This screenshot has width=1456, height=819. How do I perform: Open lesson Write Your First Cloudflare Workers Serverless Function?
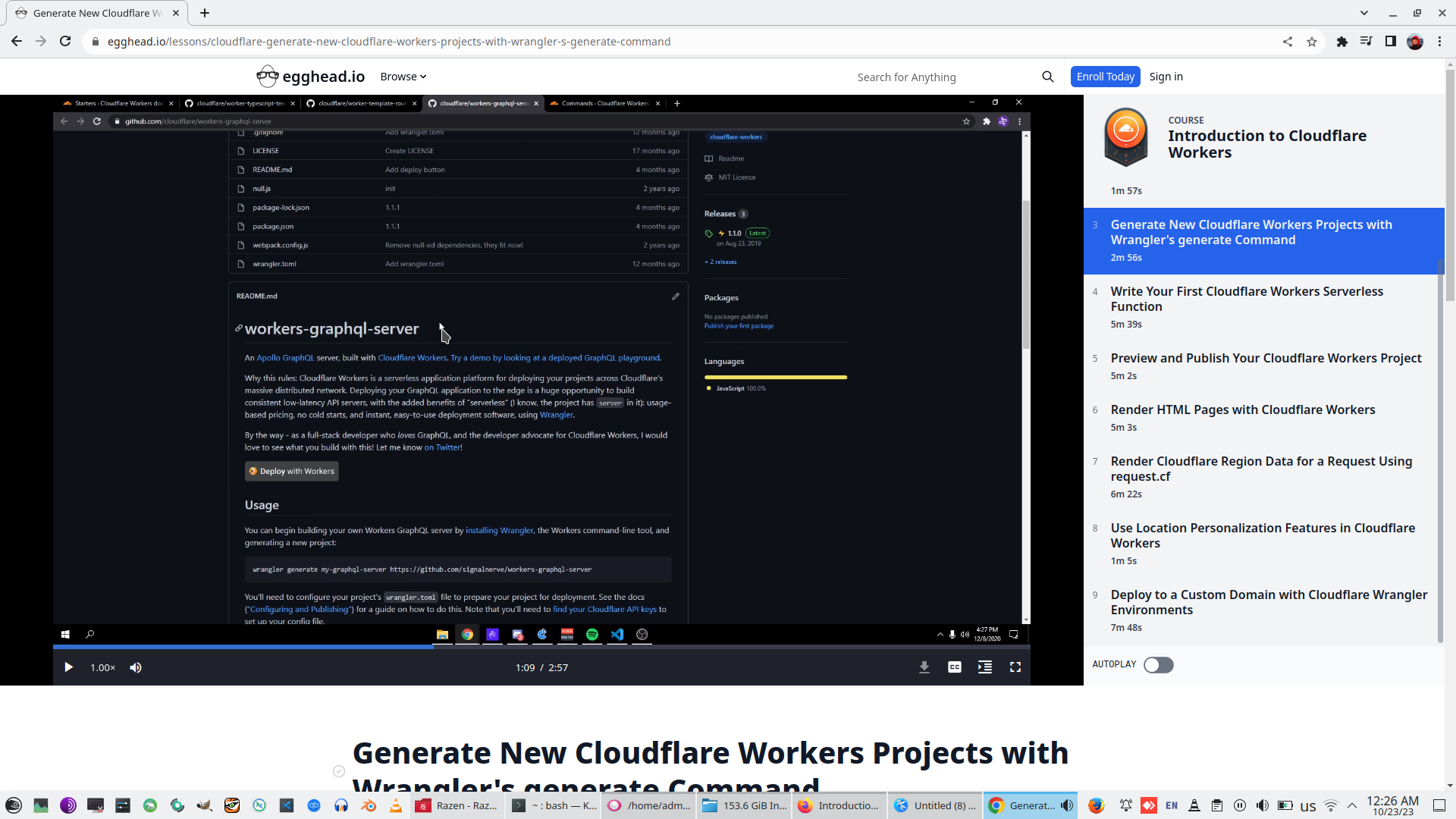[1247, 299]
